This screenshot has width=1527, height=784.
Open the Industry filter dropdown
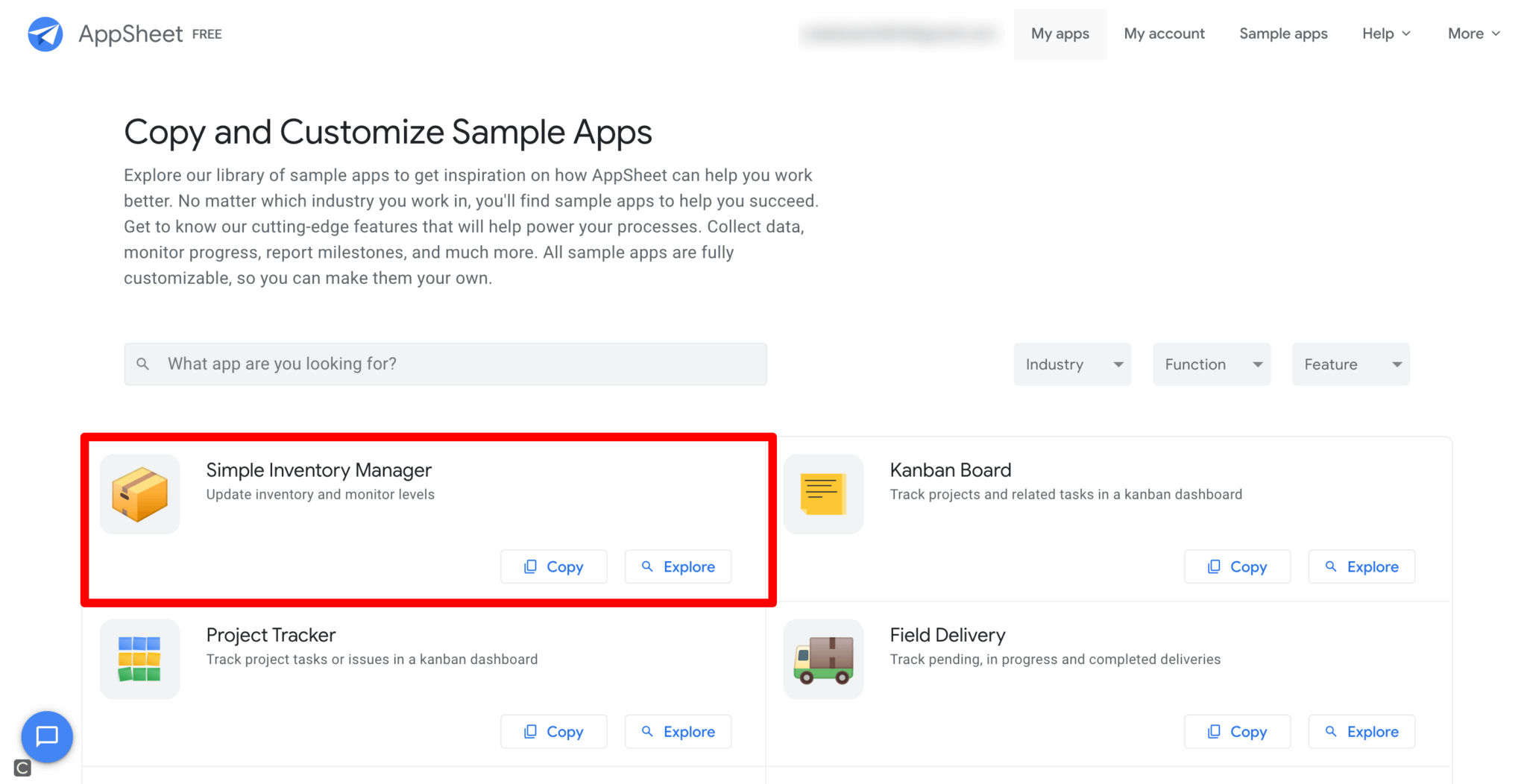point(1071,364)
